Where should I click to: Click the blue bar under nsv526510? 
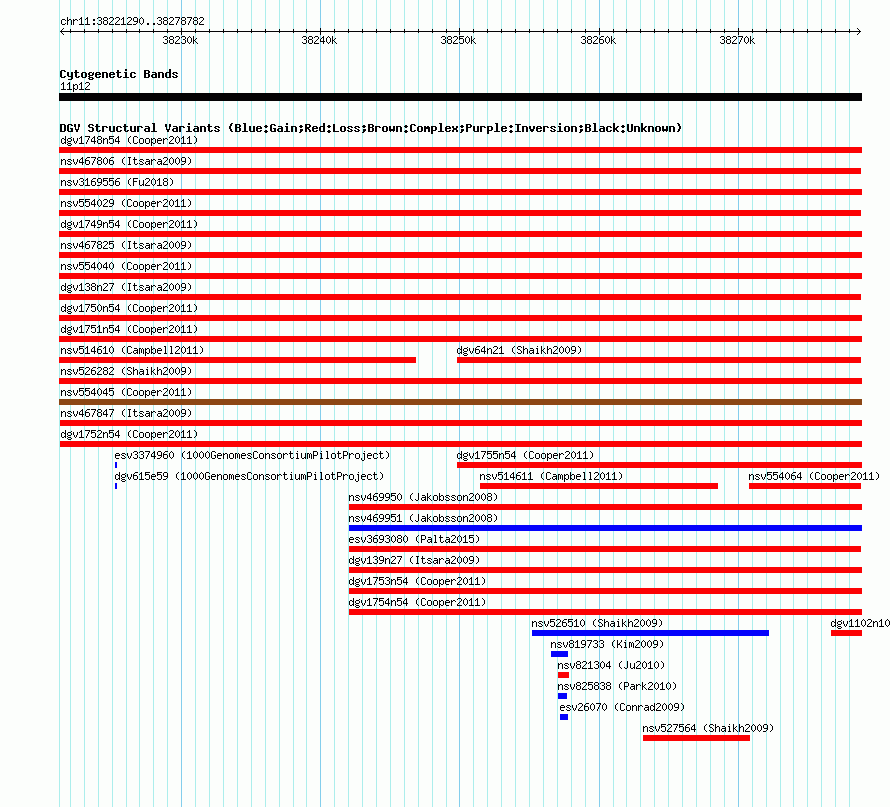pyautogui.click(x=650, y=633)
